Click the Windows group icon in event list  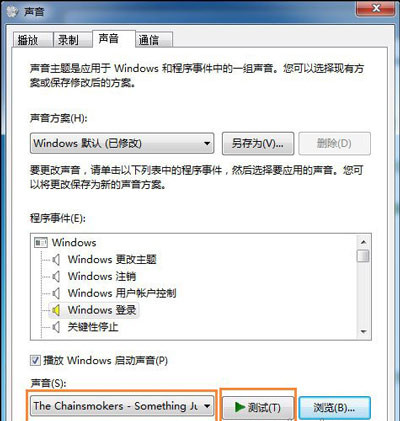tap(41, 243)
